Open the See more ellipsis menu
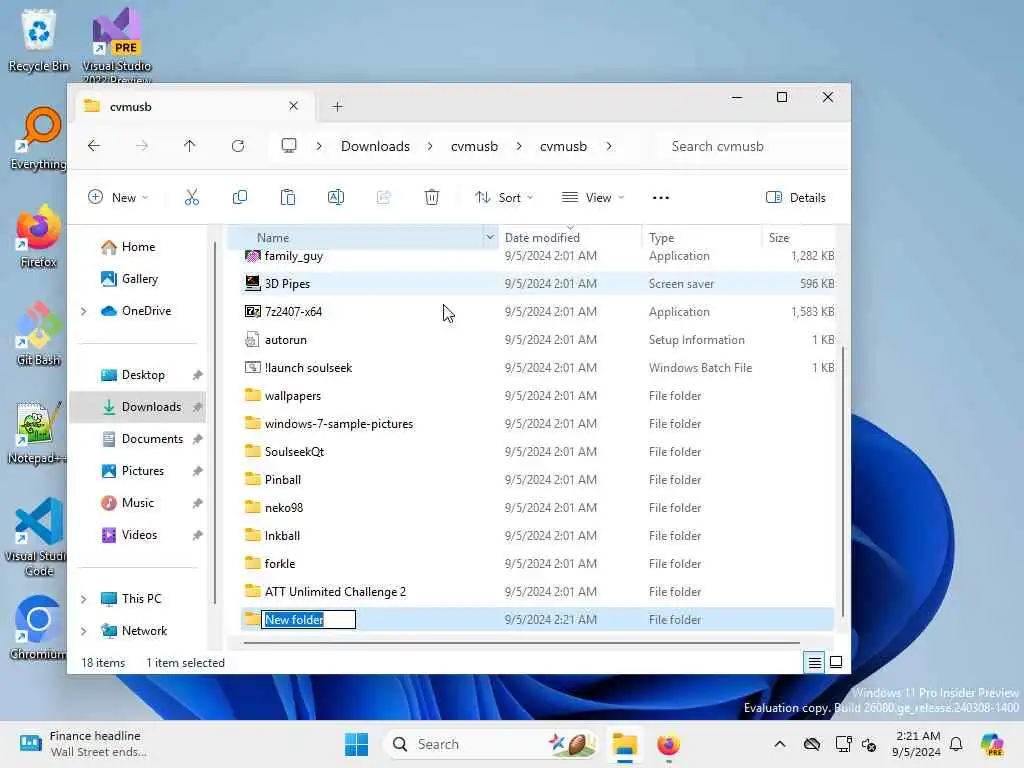Image resolution: width=1024 pixels, height=768 pixels. pyautogui.click(x=661, y=197)
